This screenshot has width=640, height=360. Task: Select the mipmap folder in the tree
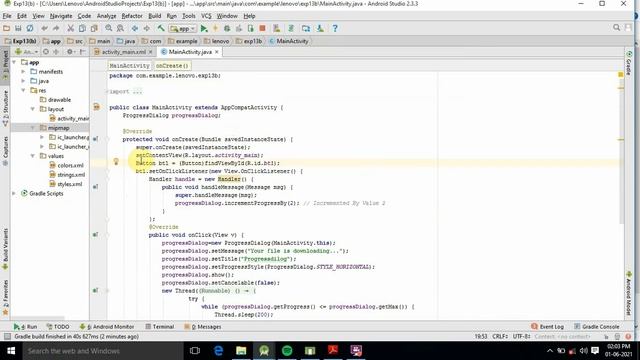click(x=55, y=128)
